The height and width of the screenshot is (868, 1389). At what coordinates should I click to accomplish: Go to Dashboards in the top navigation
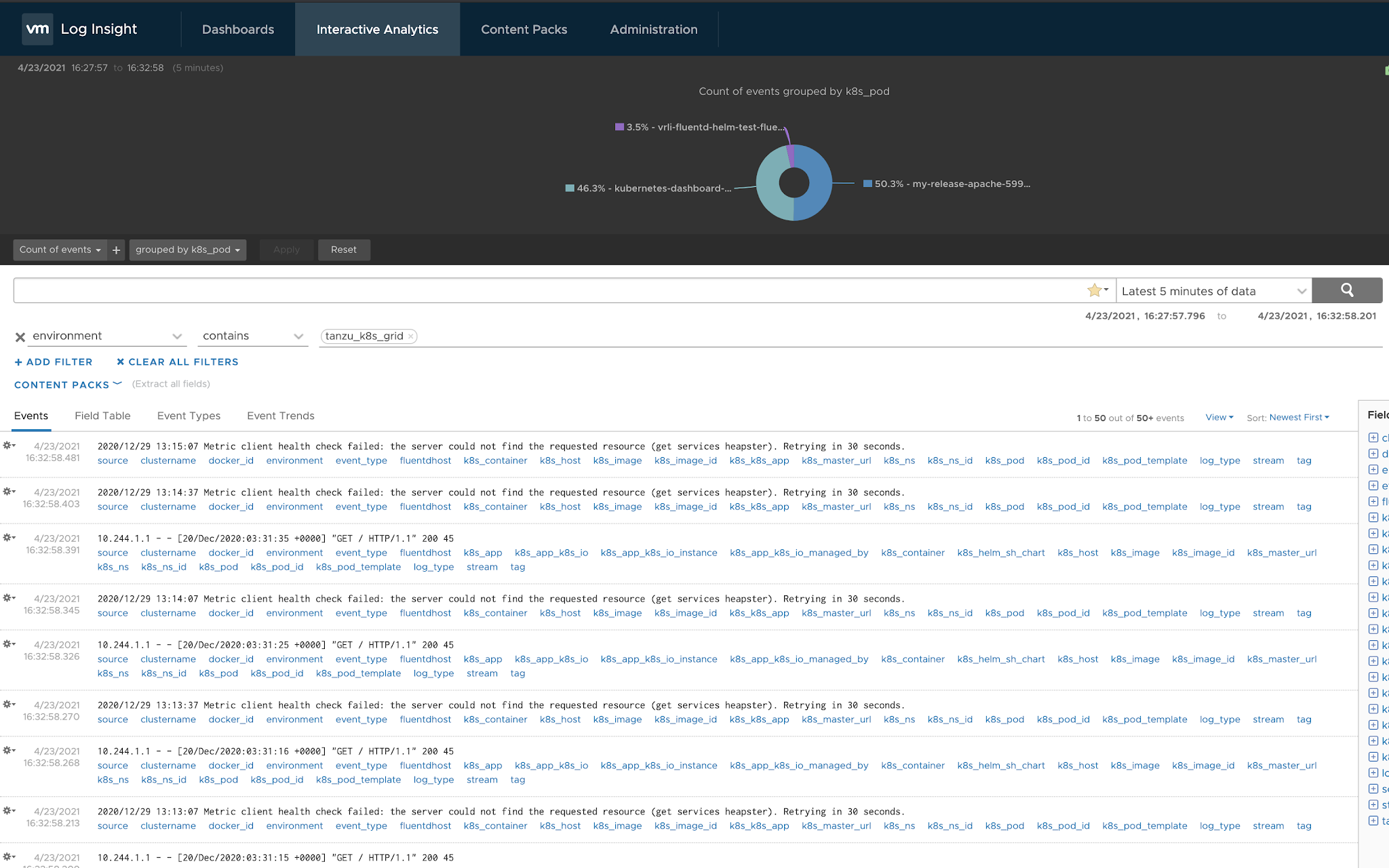(x=238, y=29)
